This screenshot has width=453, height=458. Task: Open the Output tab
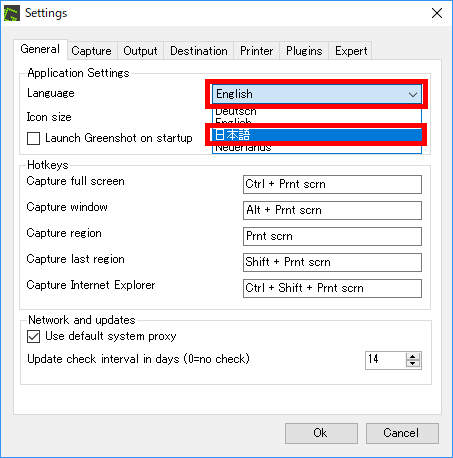point(140,51)
